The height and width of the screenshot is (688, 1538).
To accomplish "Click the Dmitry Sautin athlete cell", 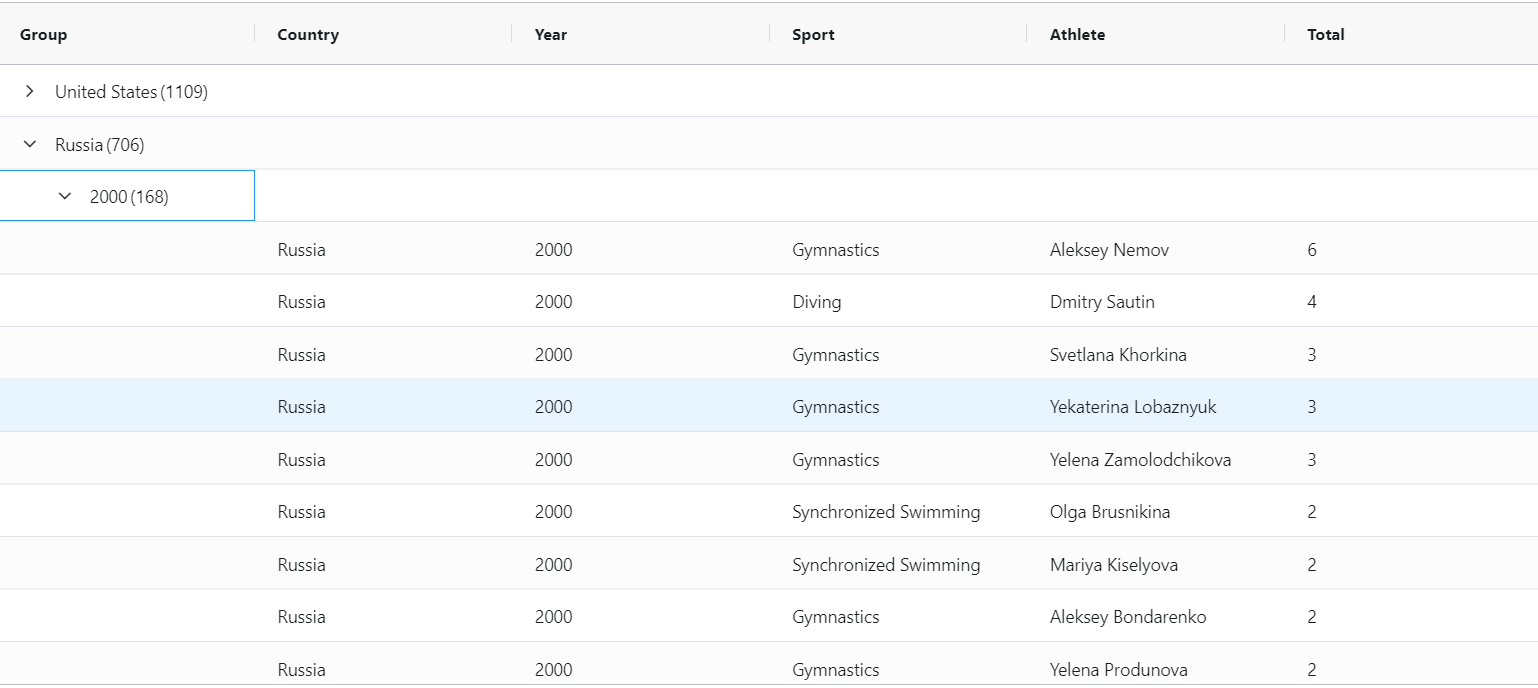I will point(1102,302).
